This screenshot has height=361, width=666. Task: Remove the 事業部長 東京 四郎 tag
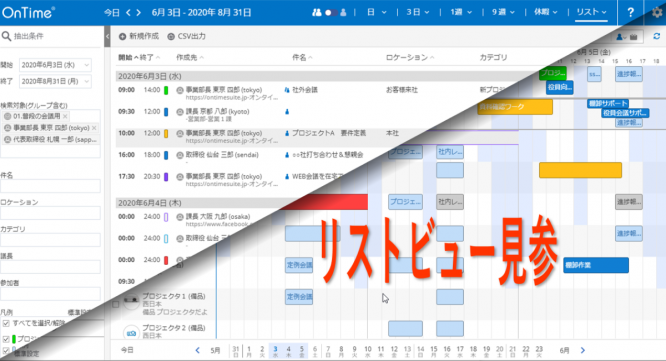(94, 128)
